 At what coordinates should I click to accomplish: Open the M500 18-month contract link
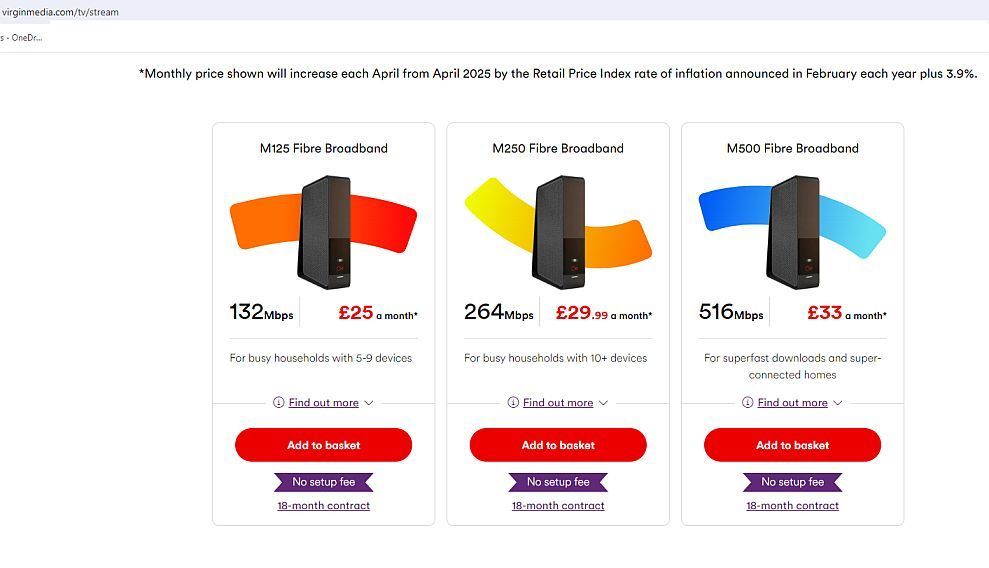pyautogui.click(x=793, y=506)
